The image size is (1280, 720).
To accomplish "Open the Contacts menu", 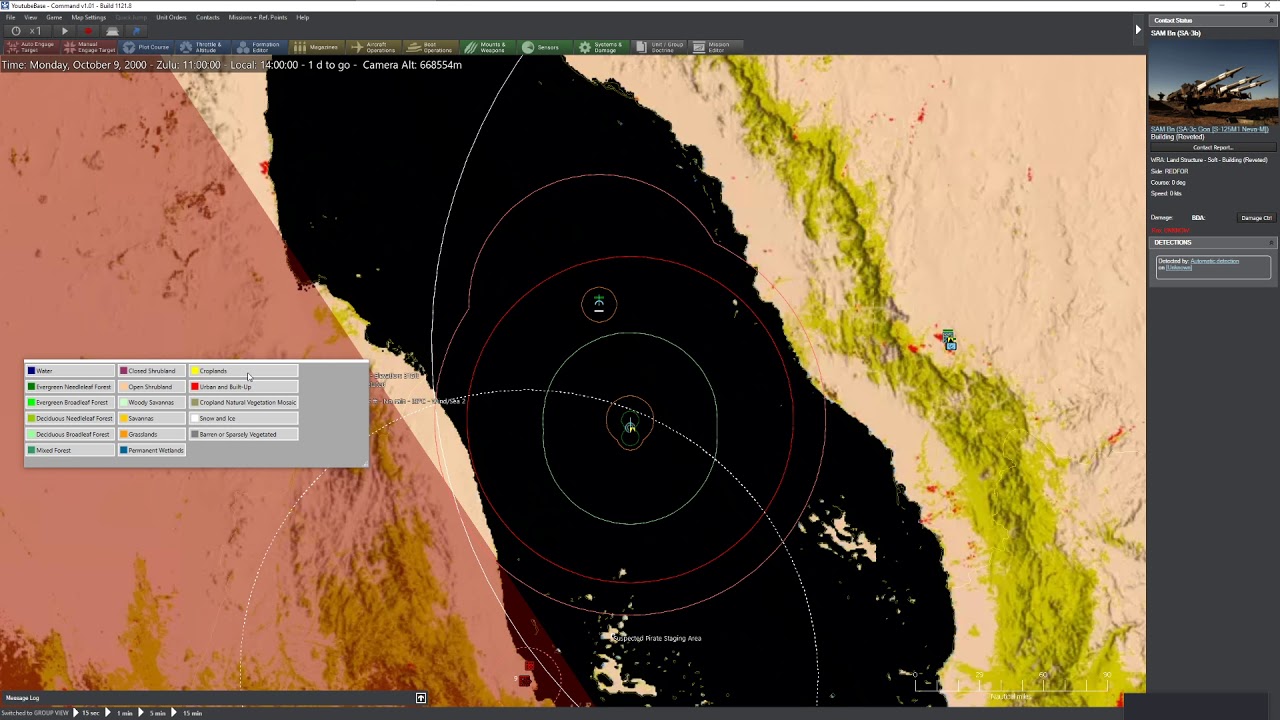I will [208, 17].
